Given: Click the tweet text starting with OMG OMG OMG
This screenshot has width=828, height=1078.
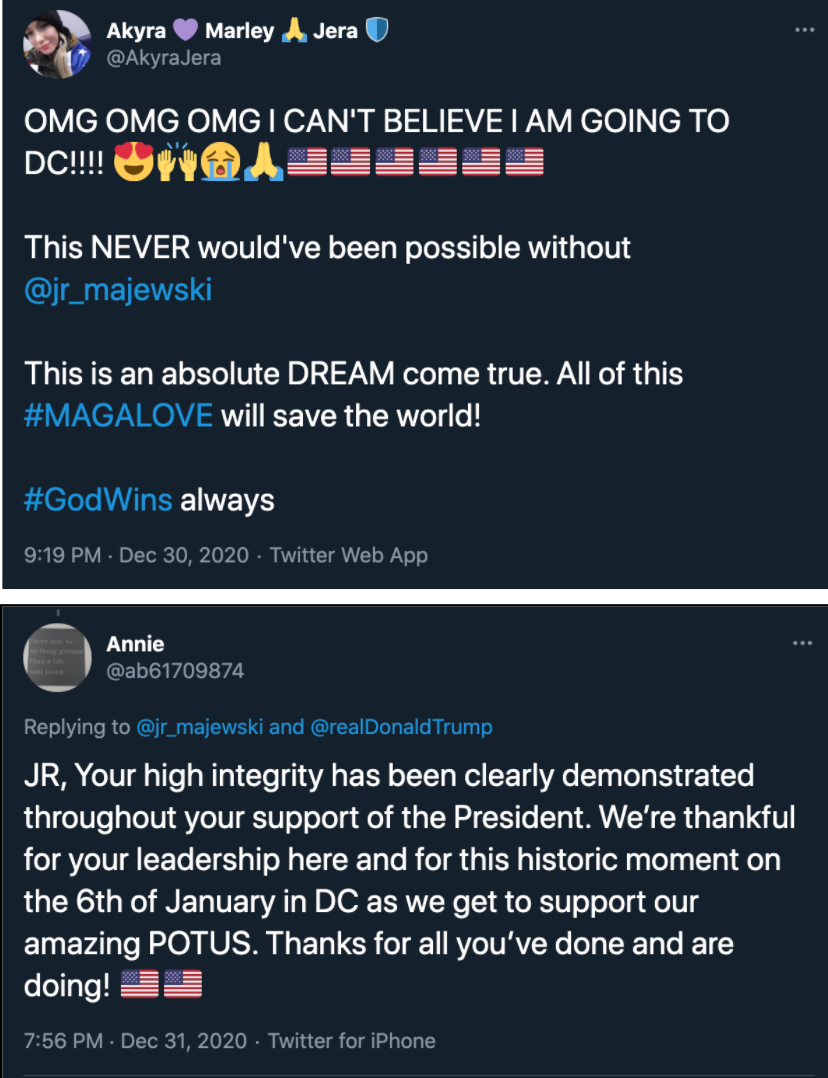Looking at the screenshot, I should (376, 123).
